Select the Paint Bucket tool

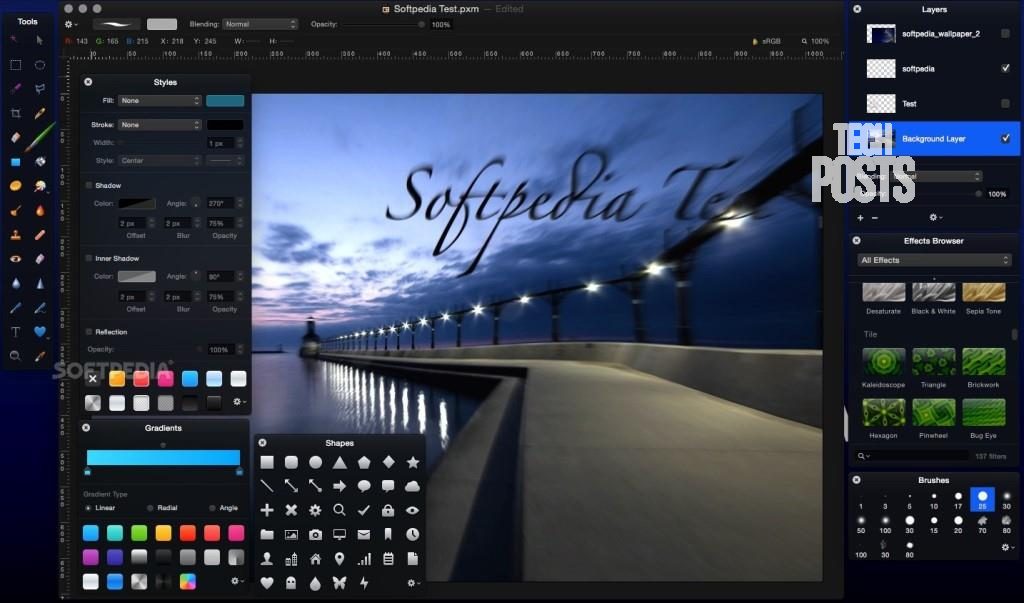point(40,161)
